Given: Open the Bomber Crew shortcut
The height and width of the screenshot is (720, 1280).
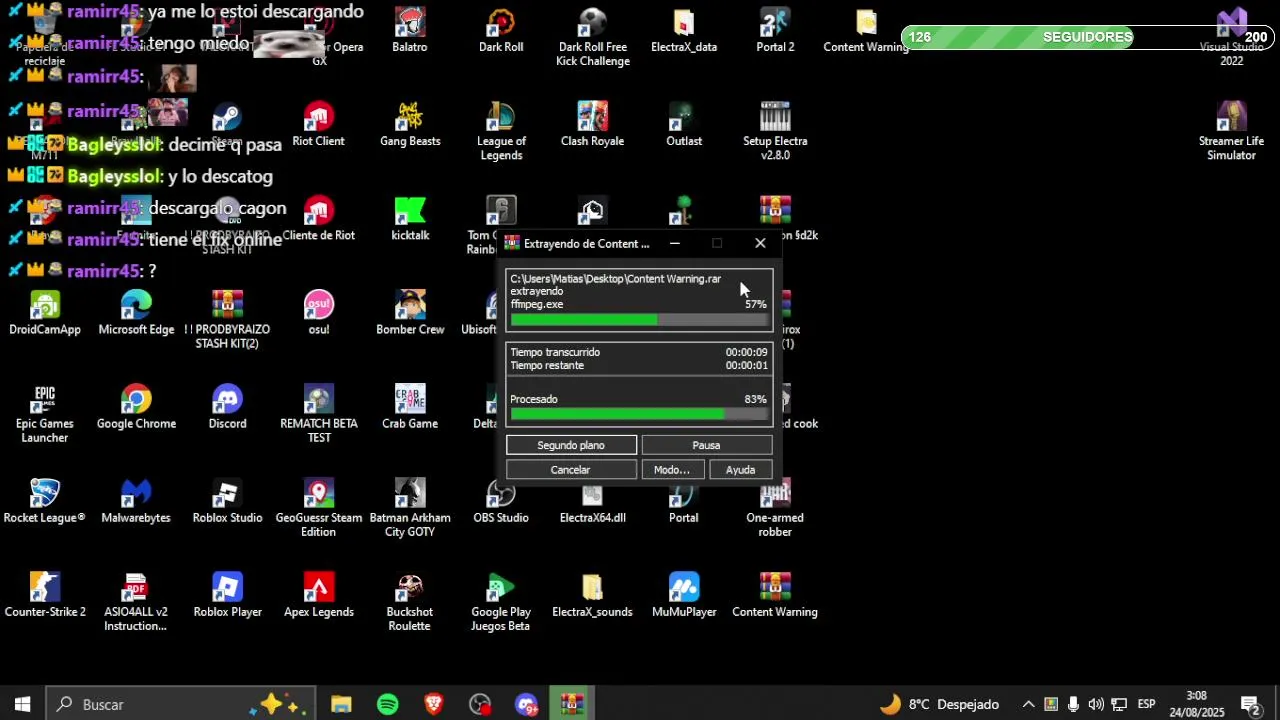Looking at the screenshot, I should point(410,312).
